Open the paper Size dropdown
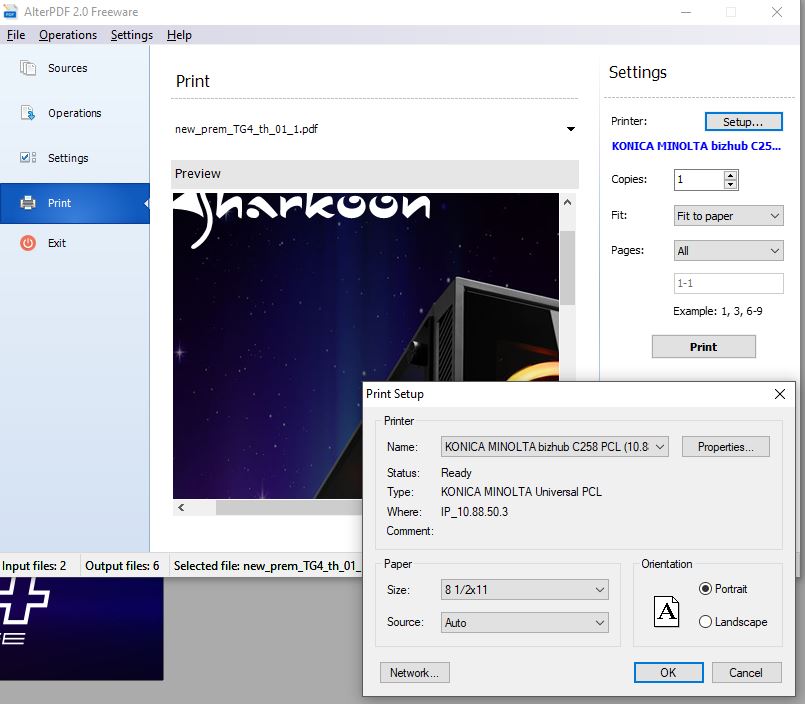Viewport: 805px width, 704px height. pyautogui.click(x=525, y=589)
